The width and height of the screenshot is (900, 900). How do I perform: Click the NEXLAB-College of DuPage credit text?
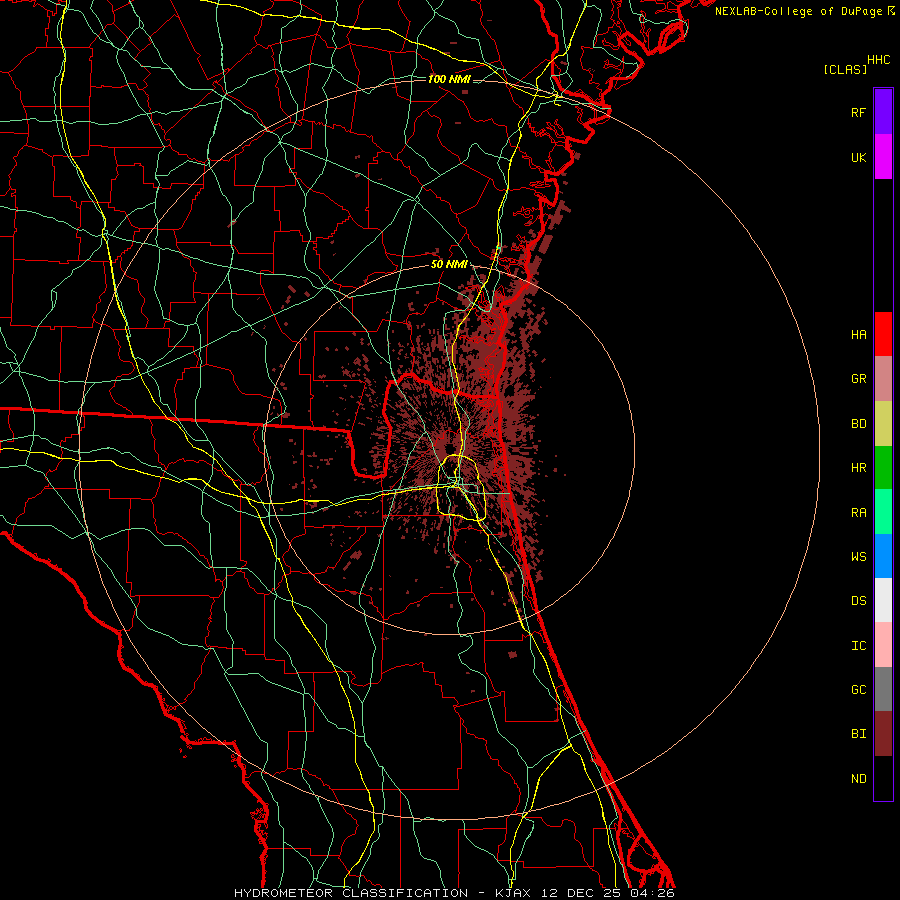[798, 11]
